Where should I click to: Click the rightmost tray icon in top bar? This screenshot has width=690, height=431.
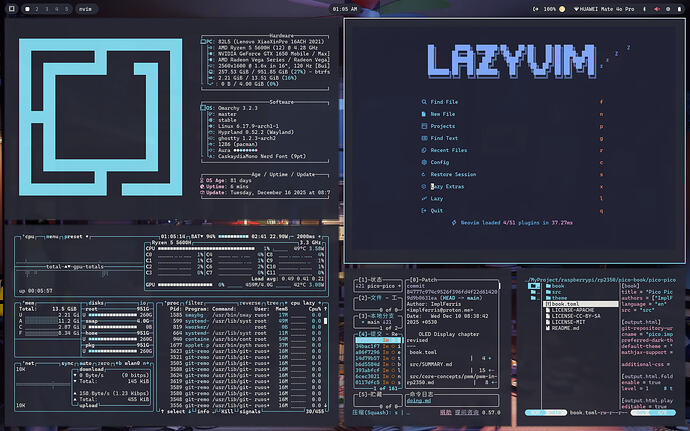pos(679,9)
